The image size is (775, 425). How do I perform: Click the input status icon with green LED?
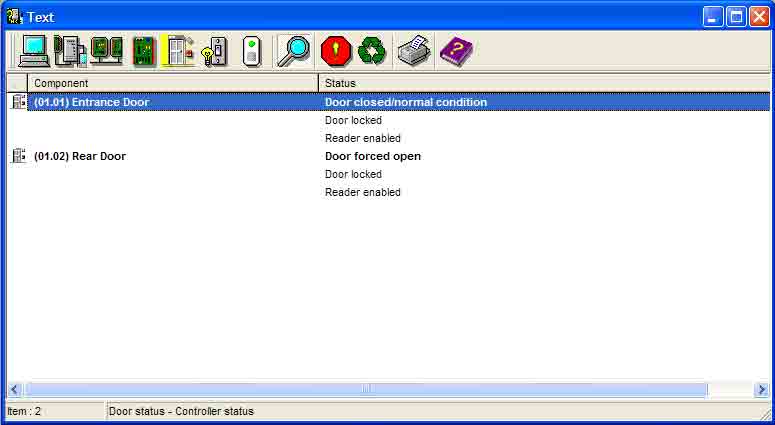tap(252, 51)
